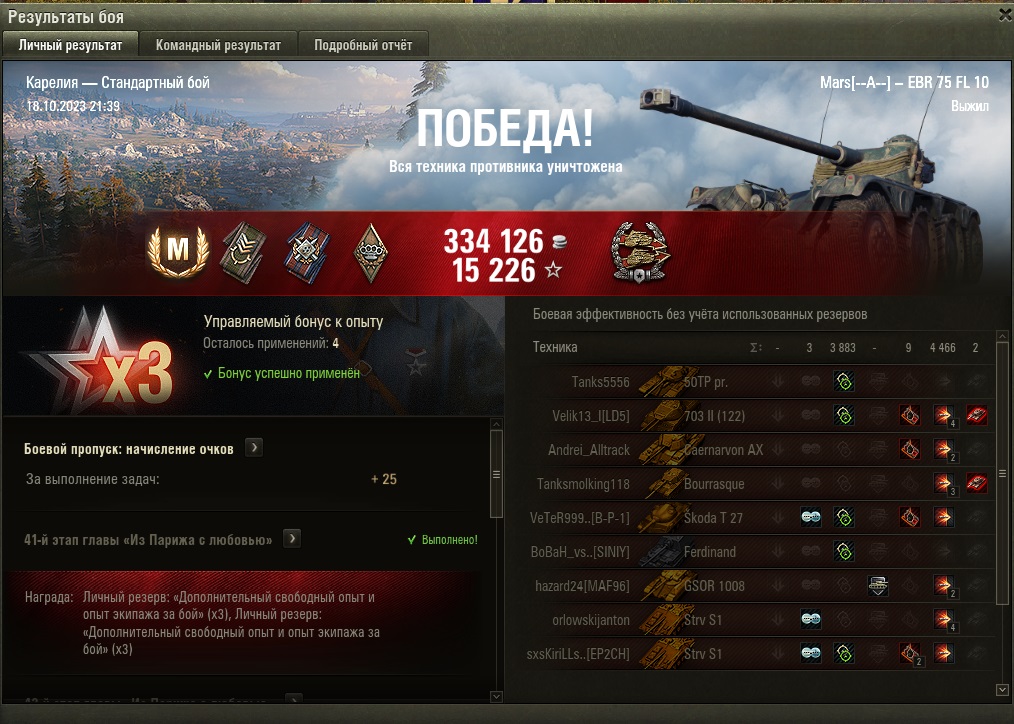The width and height of the screenshot is (1014, 724).
Task: Click the spotted icon in VeTeR999 row
Action: 811,517
